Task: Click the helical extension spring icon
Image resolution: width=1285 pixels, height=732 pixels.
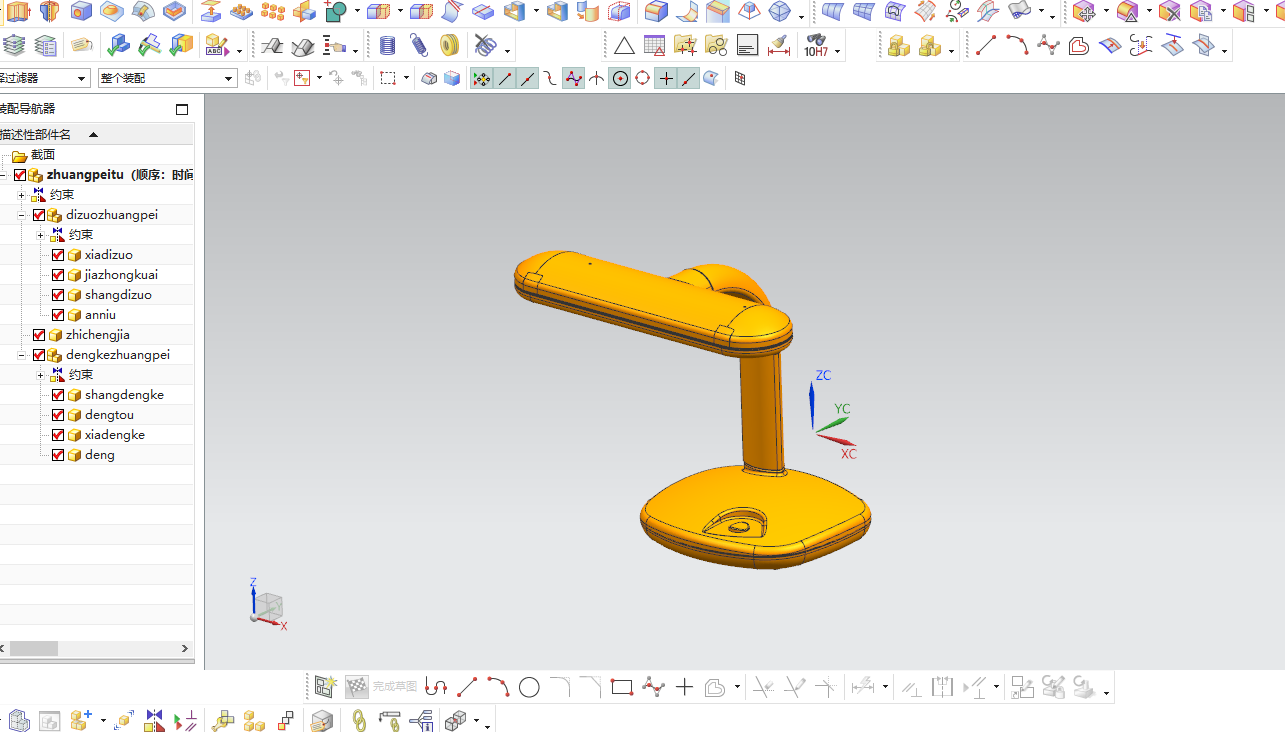Action: pyautogui.click(x=419, y=46)
